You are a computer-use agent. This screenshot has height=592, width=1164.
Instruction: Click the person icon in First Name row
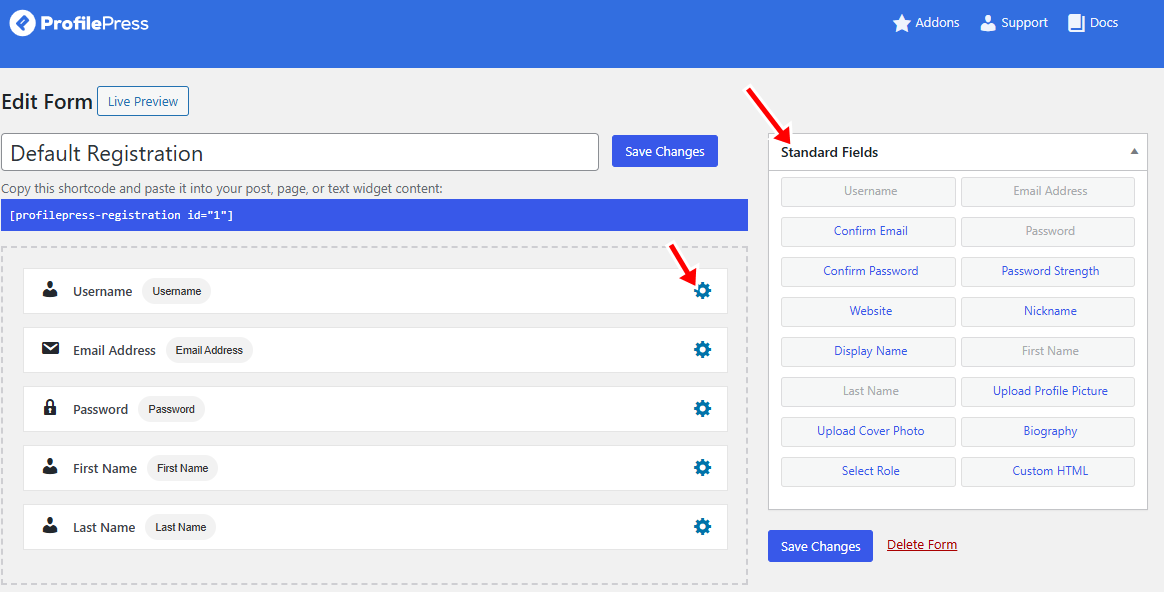(x=50, y=466)
